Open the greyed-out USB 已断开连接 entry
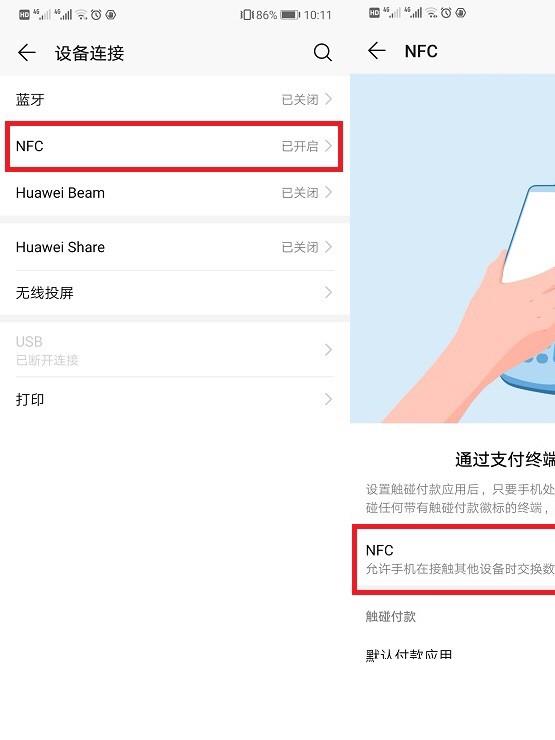Viewport: 555px width, 740px height. click(x=175, y=350)
